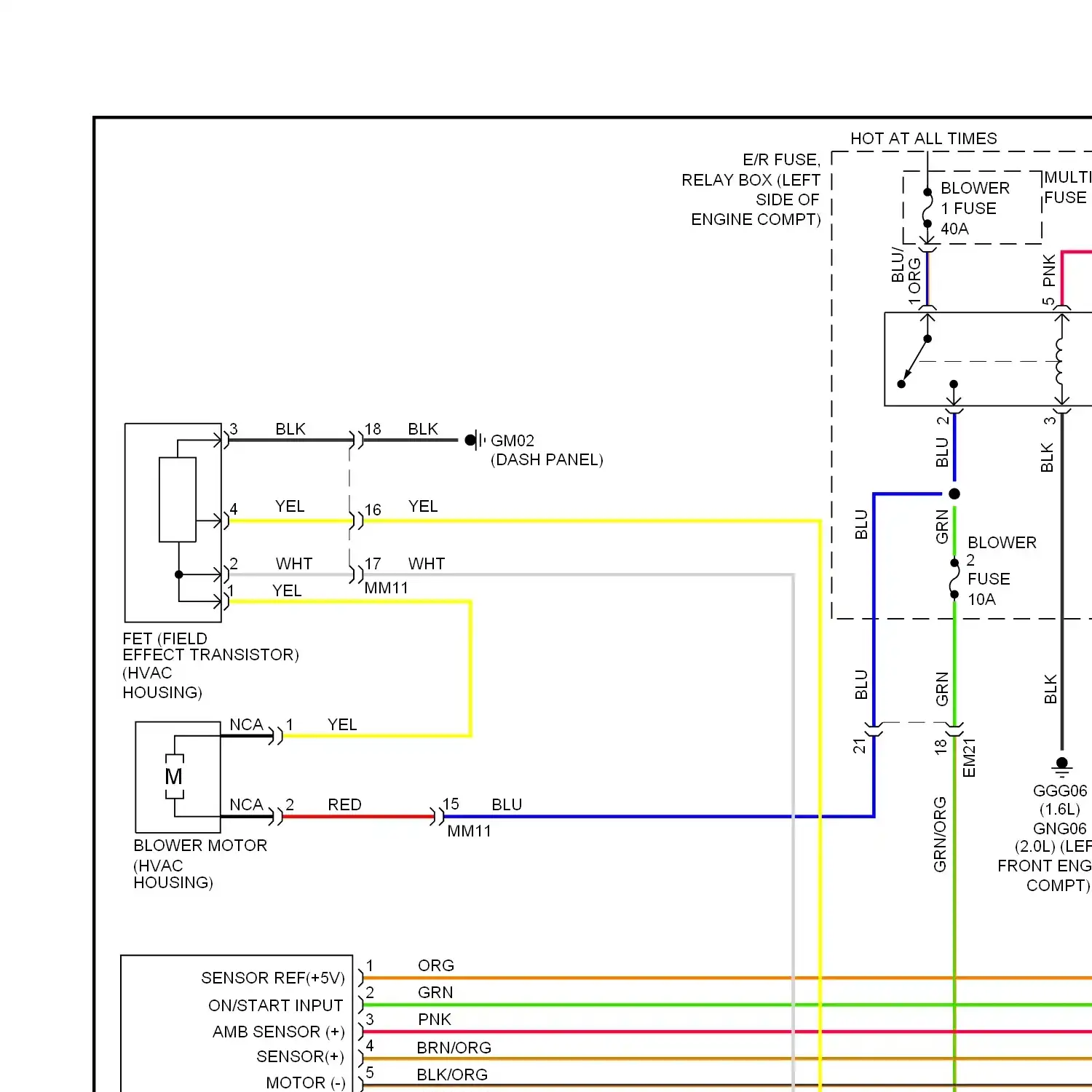
Task: Select the YEL label at pin 16
Action: pyautogui.click(x=423, y=506)
